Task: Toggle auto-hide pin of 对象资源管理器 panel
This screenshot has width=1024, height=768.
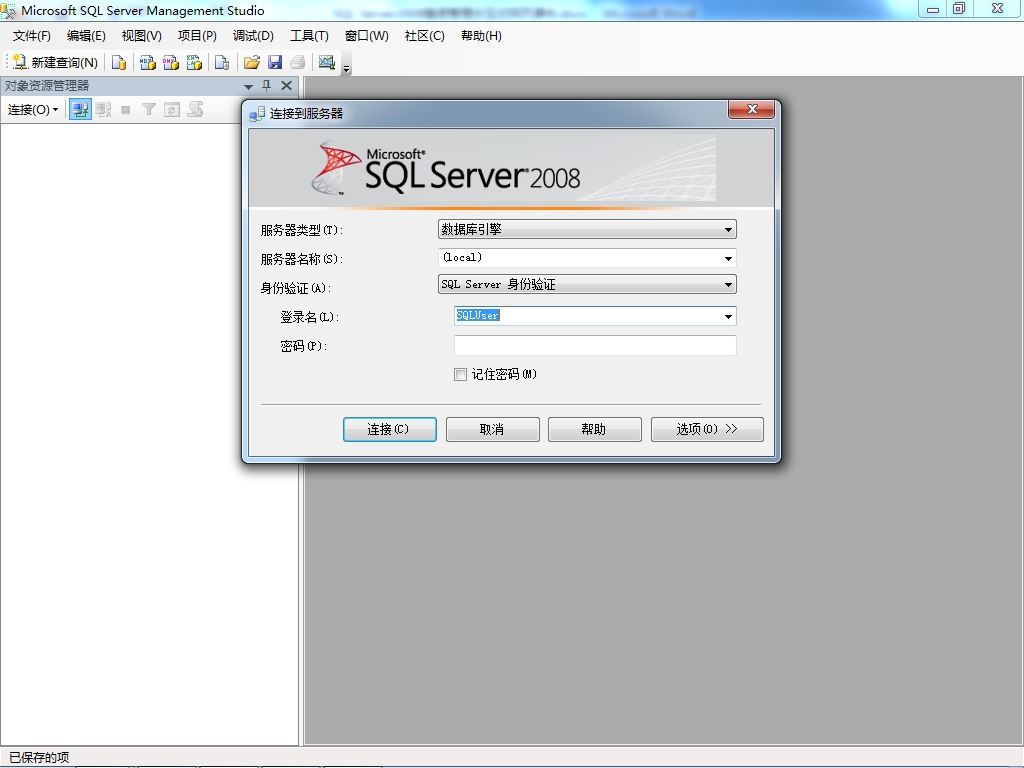Action: coord(266,86)
